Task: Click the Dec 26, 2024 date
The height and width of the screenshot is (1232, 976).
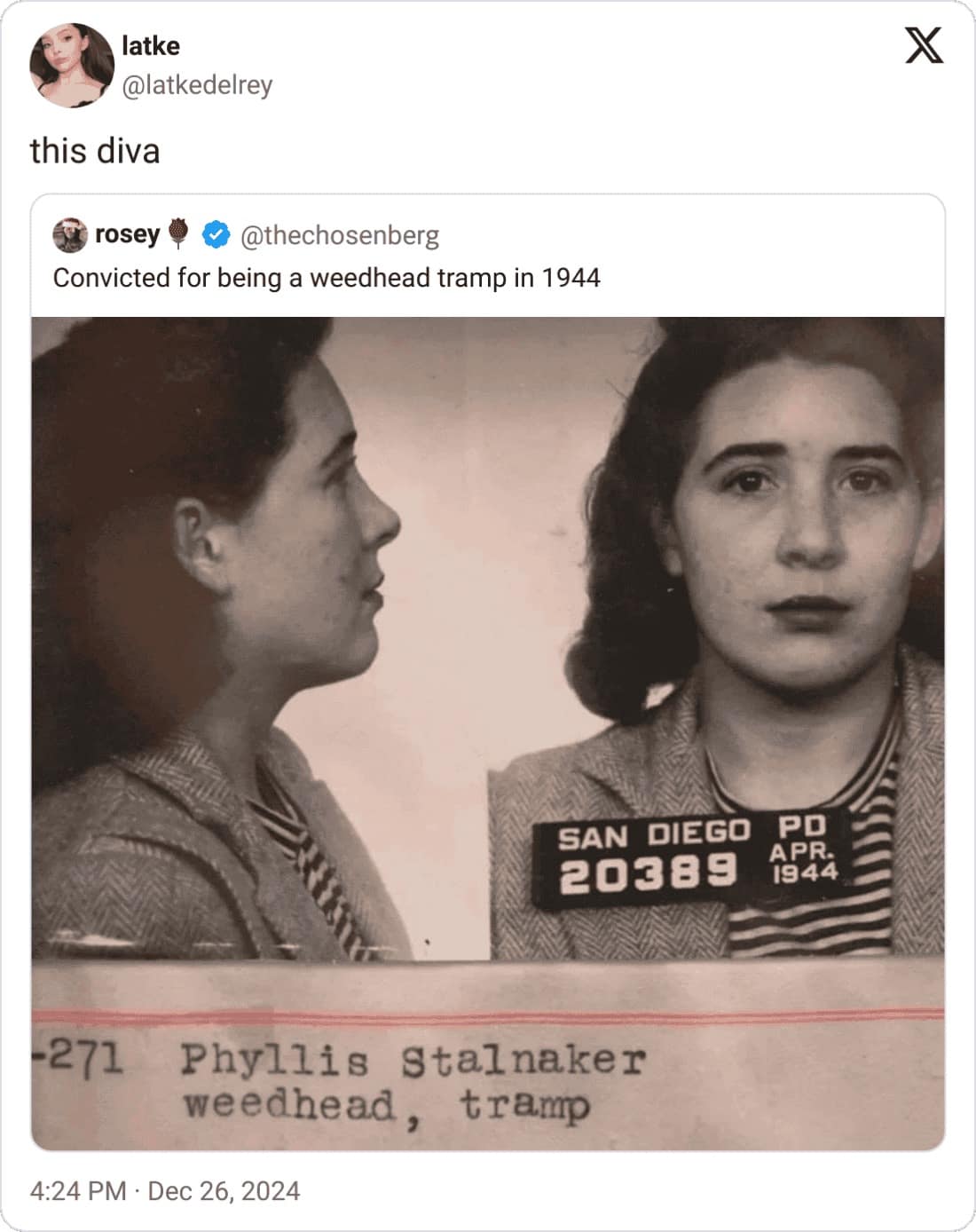Action: point(224,1190)
